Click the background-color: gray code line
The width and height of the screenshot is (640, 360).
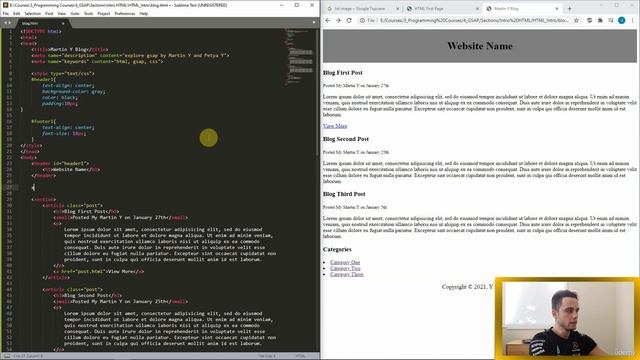click(x=73, y=91)
